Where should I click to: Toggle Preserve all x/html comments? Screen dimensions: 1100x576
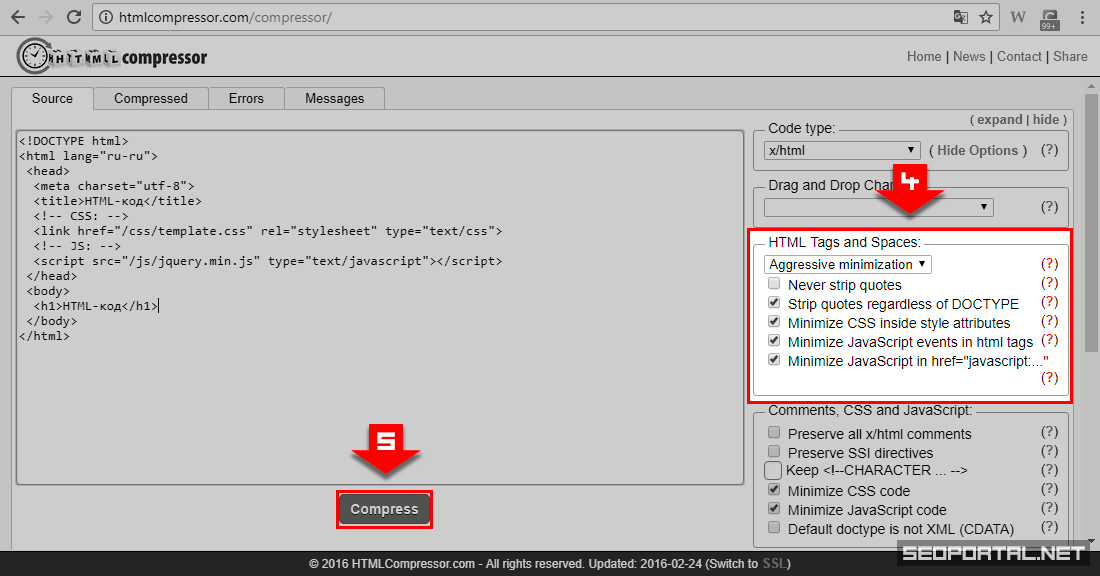[x=774, y=433]
